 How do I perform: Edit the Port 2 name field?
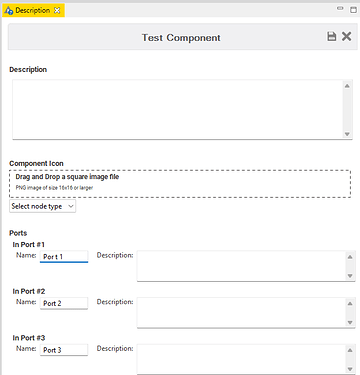click(x=64, y=303)
